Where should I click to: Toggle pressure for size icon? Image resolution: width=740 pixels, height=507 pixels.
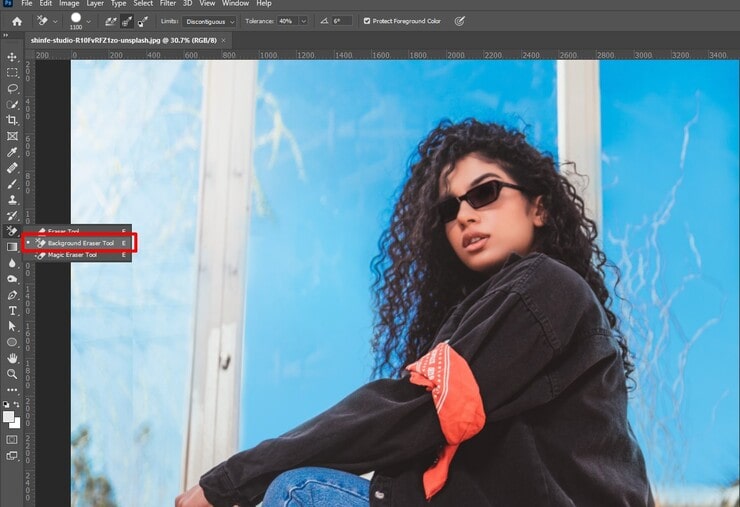[459, 21]
